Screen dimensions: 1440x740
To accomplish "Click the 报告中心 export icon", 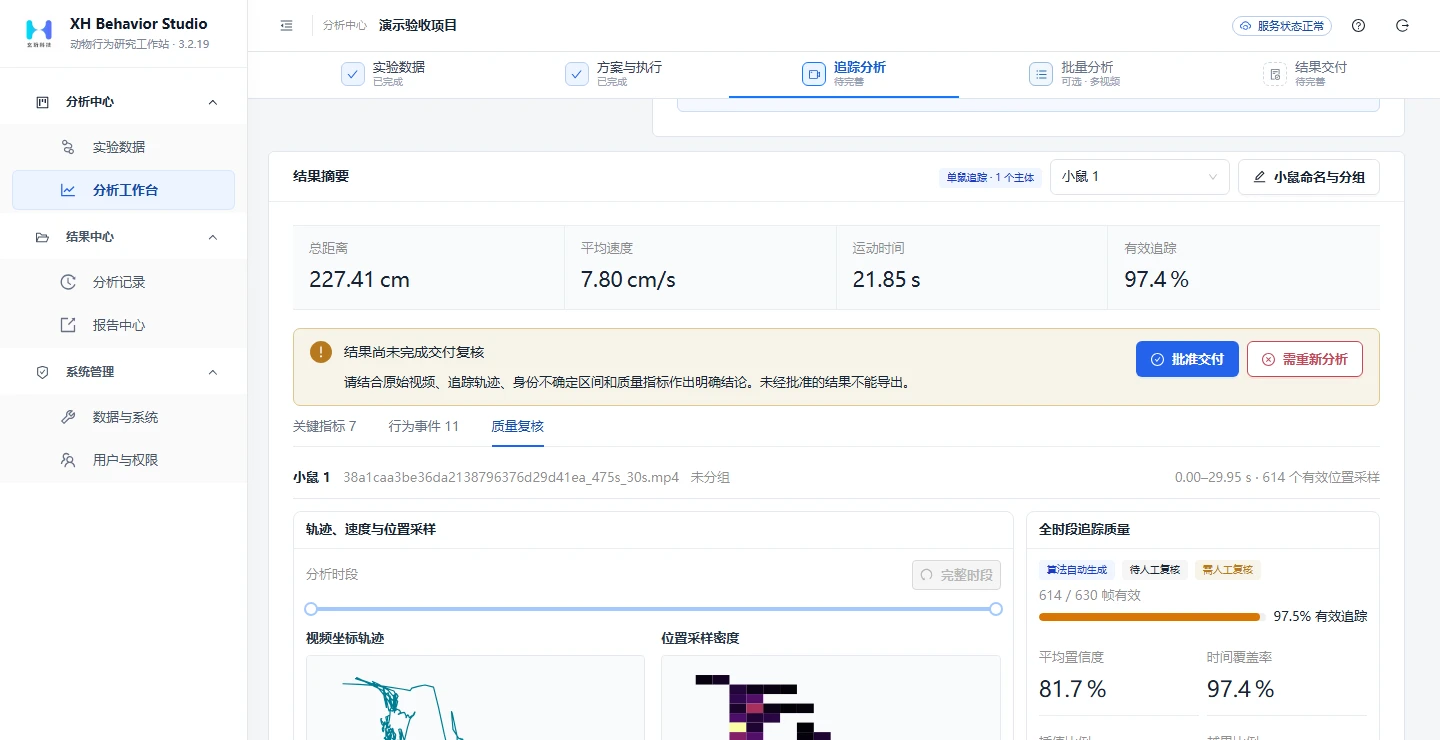I will click(x=68, y=325).
